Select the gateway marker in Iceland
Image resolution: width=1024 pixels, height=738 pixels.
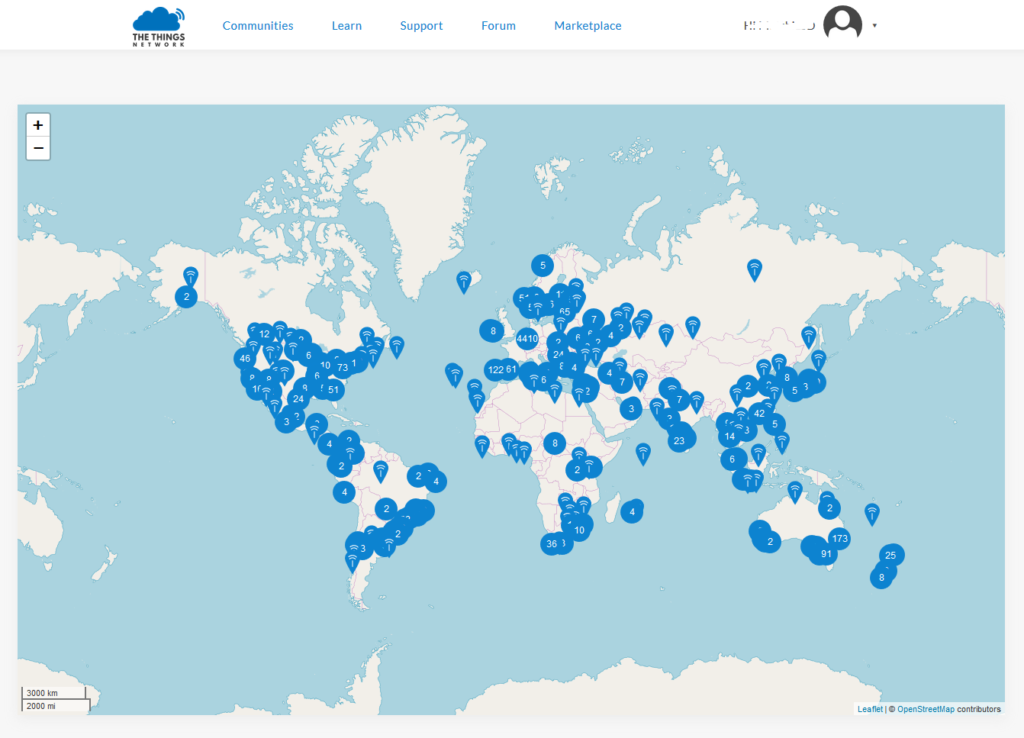[464, 280]
